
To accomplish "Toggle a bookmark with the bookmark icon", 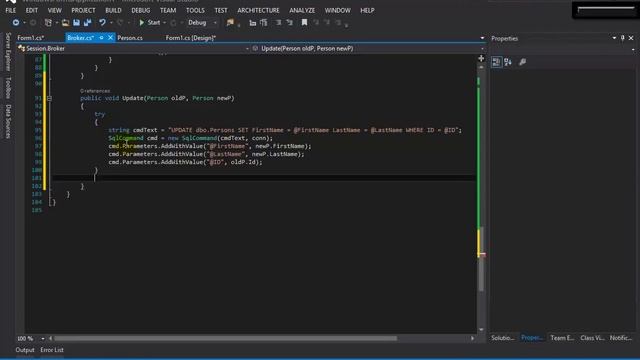I will 304,23.
